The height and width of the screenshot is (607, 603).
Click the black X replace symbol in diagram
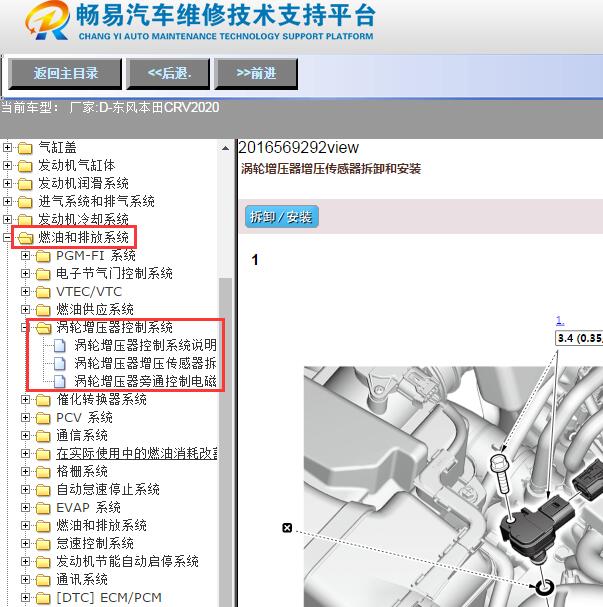[x=287, y=528]
